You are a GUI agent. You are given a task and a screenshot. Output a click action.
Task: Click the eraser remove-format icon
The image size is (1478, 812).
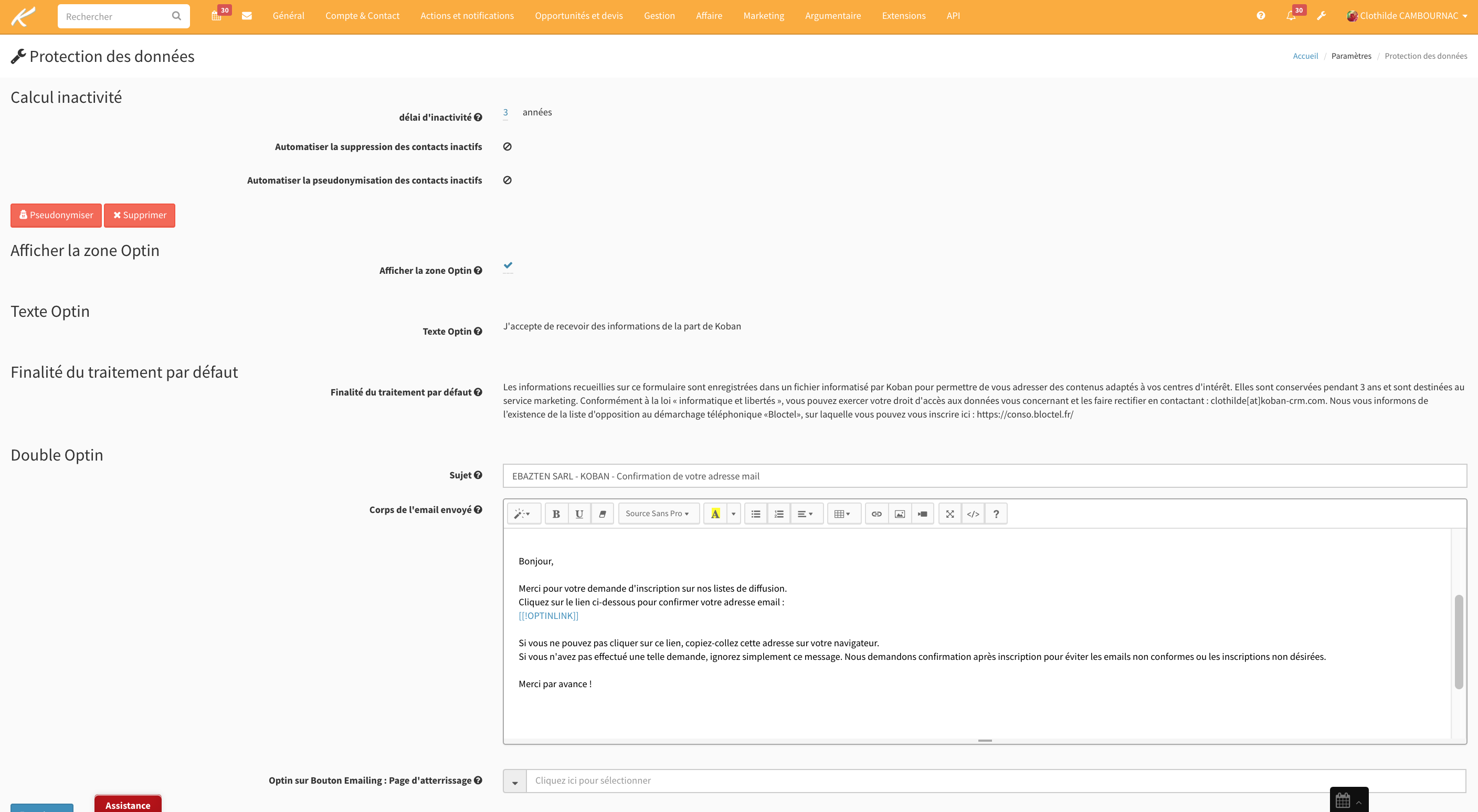(x=602, y=514)
